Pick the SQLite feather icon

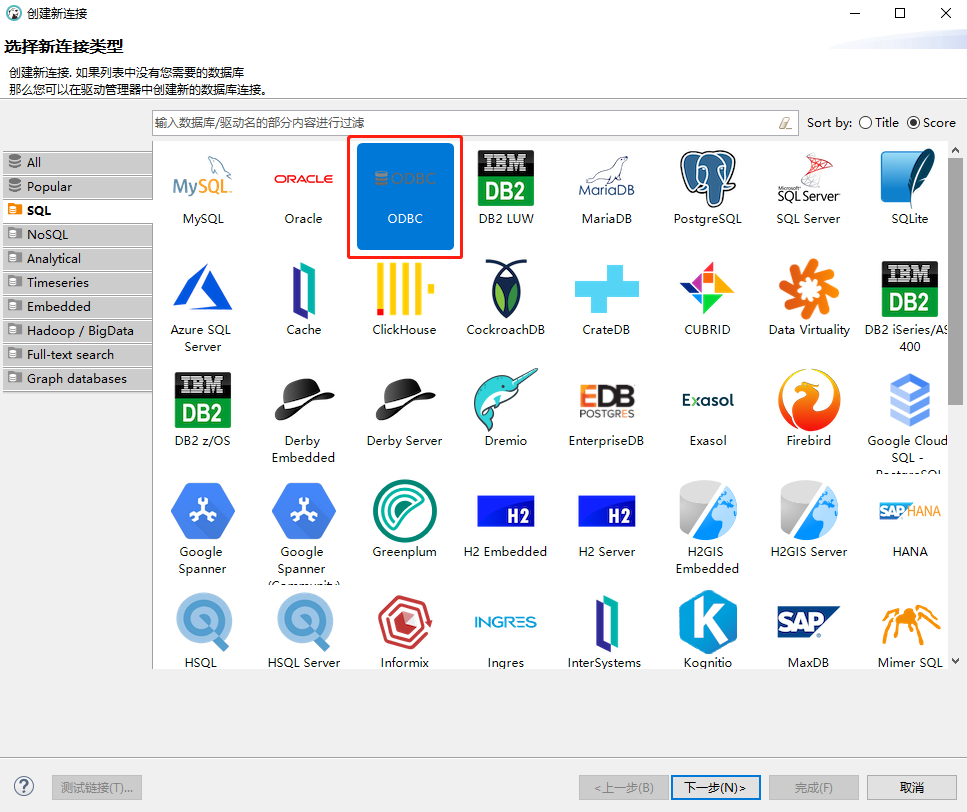click(909, 179)
